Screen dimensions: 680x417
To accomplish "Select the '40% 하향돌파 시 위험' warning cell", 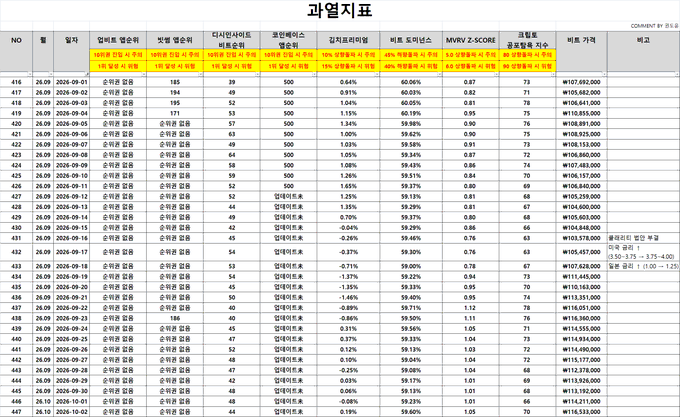I will pyautogui.click(x=411, y=66).
